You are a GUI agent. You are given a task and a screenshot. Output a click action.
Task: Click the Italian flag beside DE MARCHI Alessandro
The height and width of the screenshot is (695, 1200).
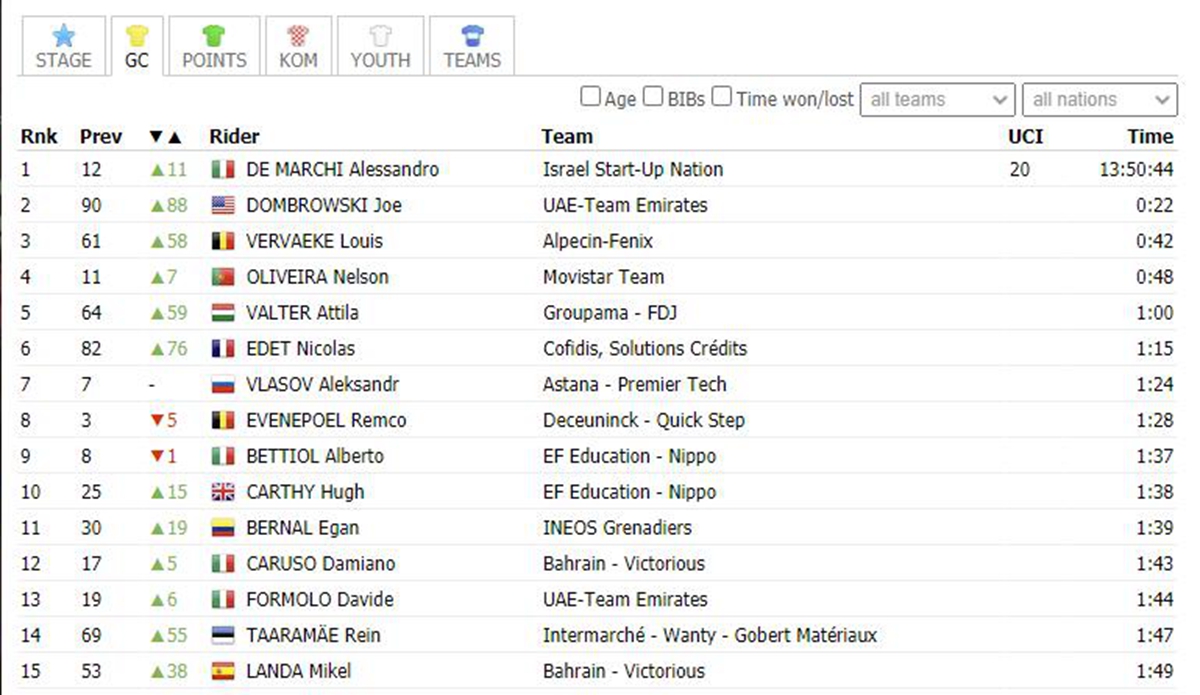tap(223, 170)
